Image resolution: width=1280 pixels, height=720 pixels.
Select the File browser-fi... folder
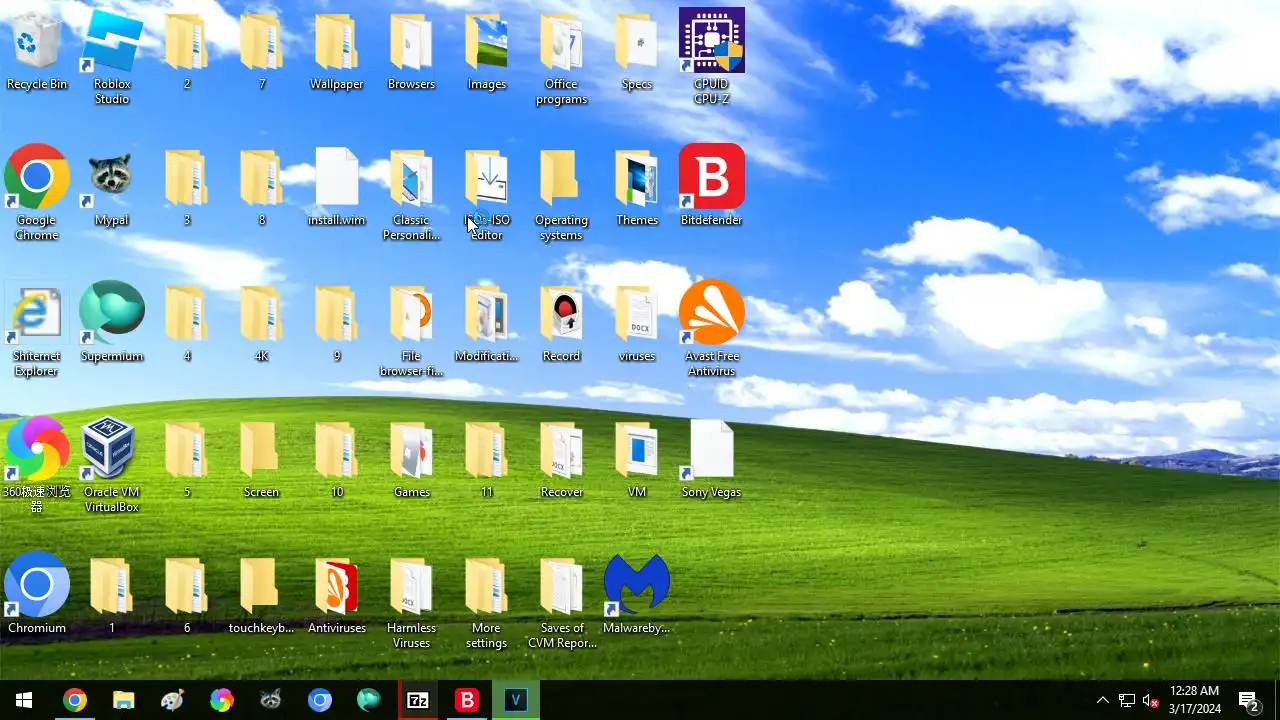click(412, 329)
